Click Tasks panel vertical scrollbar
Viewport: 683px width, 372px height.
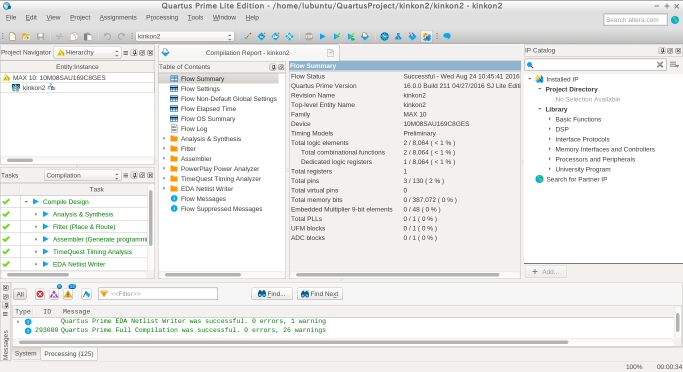point(151,218)
